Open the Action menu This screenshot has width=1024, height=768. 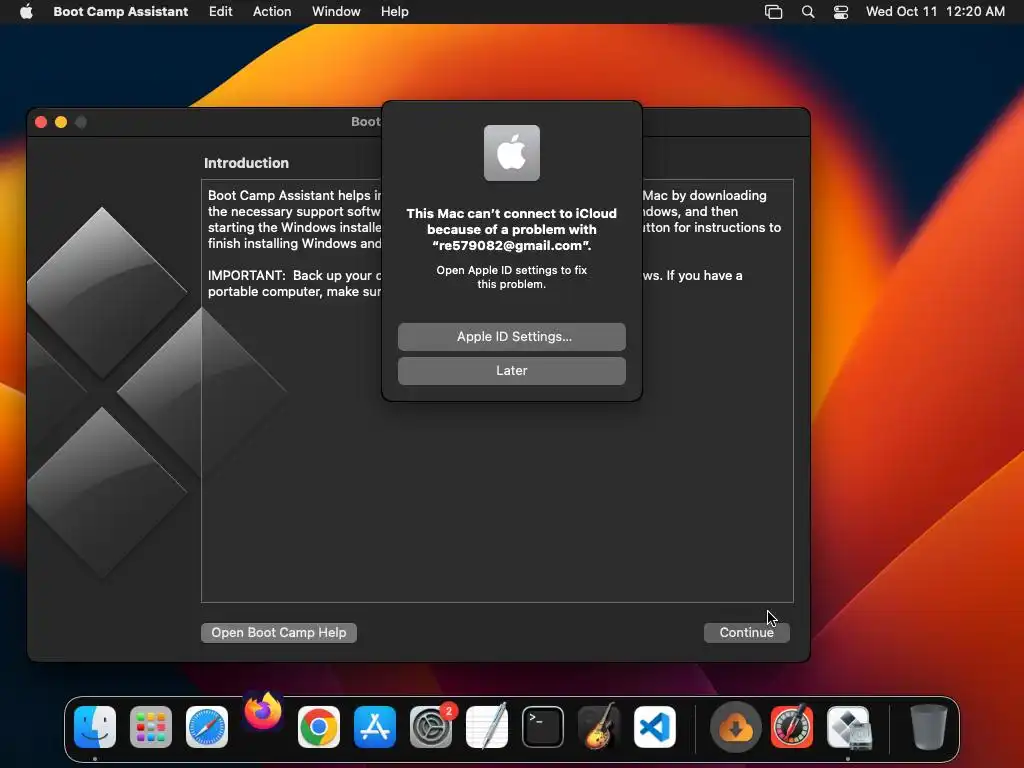coord(272,11)
